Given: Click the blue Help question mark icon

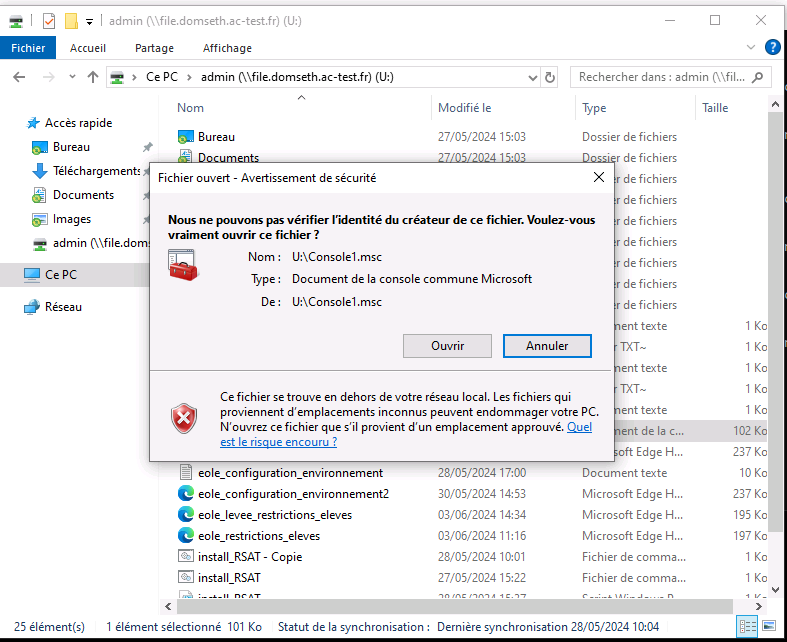Looking at the screenshot, I should pyautogui.click(x=772, y=47).
